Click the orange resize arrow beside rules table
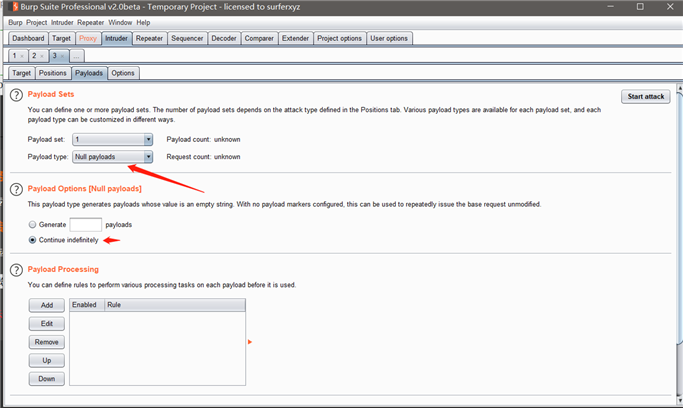The height and width of the screenshot is (408, 683). coord(250,342)
